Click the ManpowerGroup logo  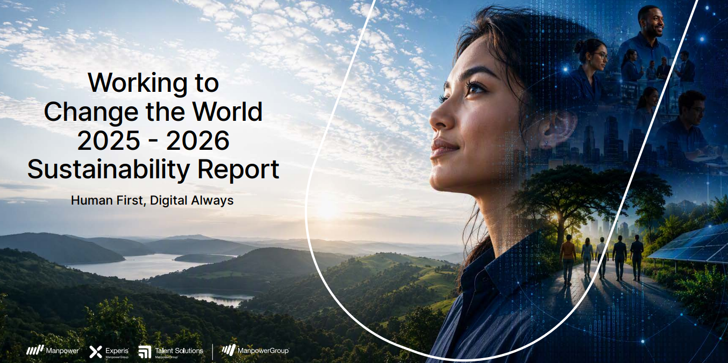point(255,350)
